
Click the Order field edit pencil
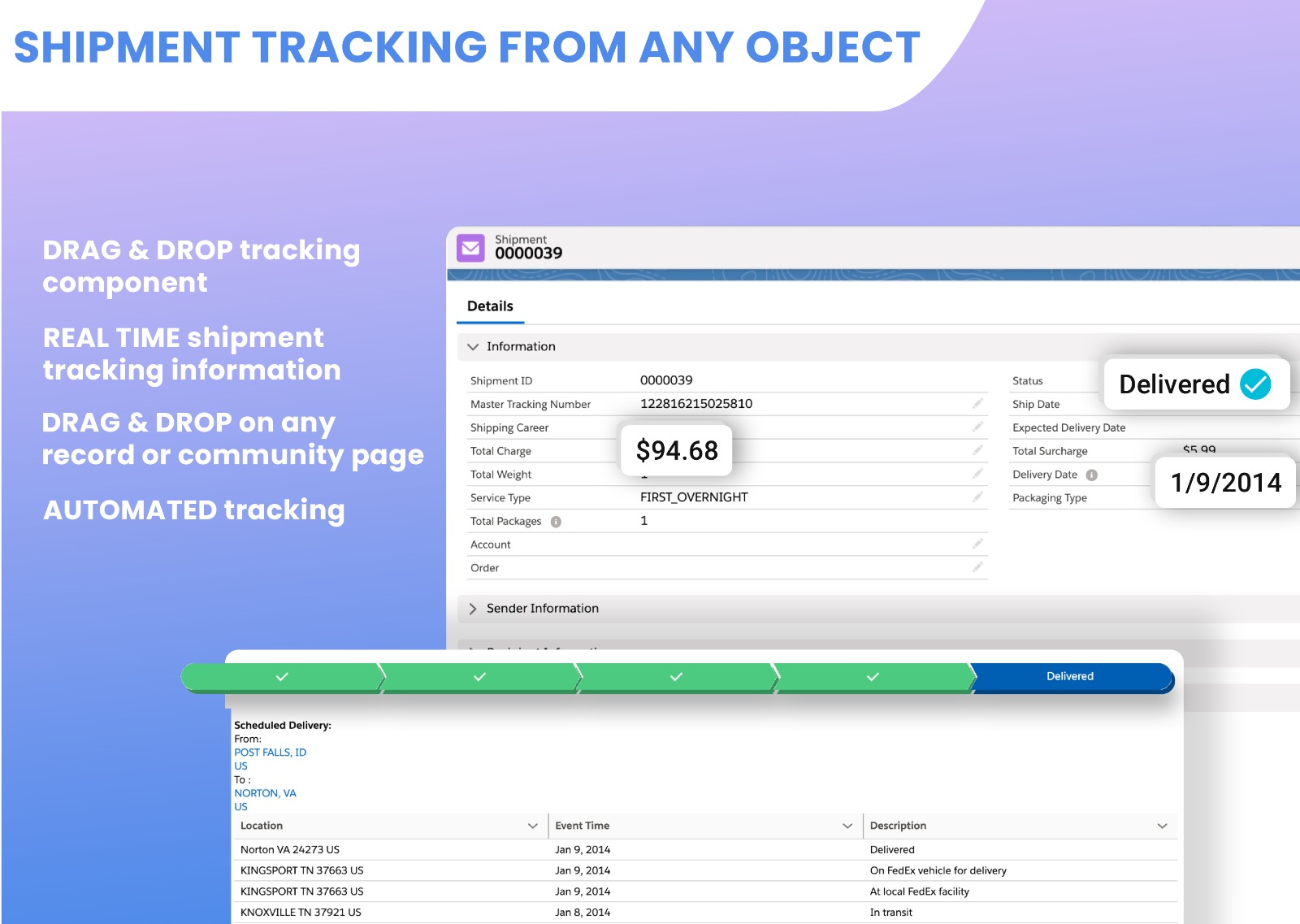click(977, 567)
